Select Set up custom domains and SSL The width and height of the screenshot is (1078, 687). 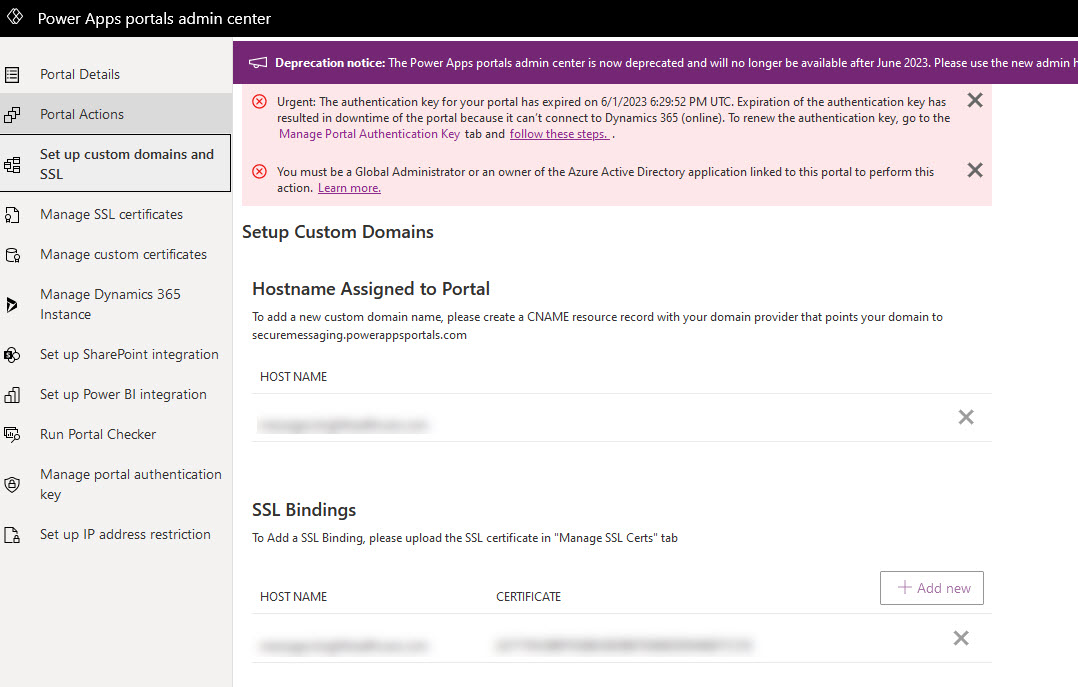click(x=116, y=163)
